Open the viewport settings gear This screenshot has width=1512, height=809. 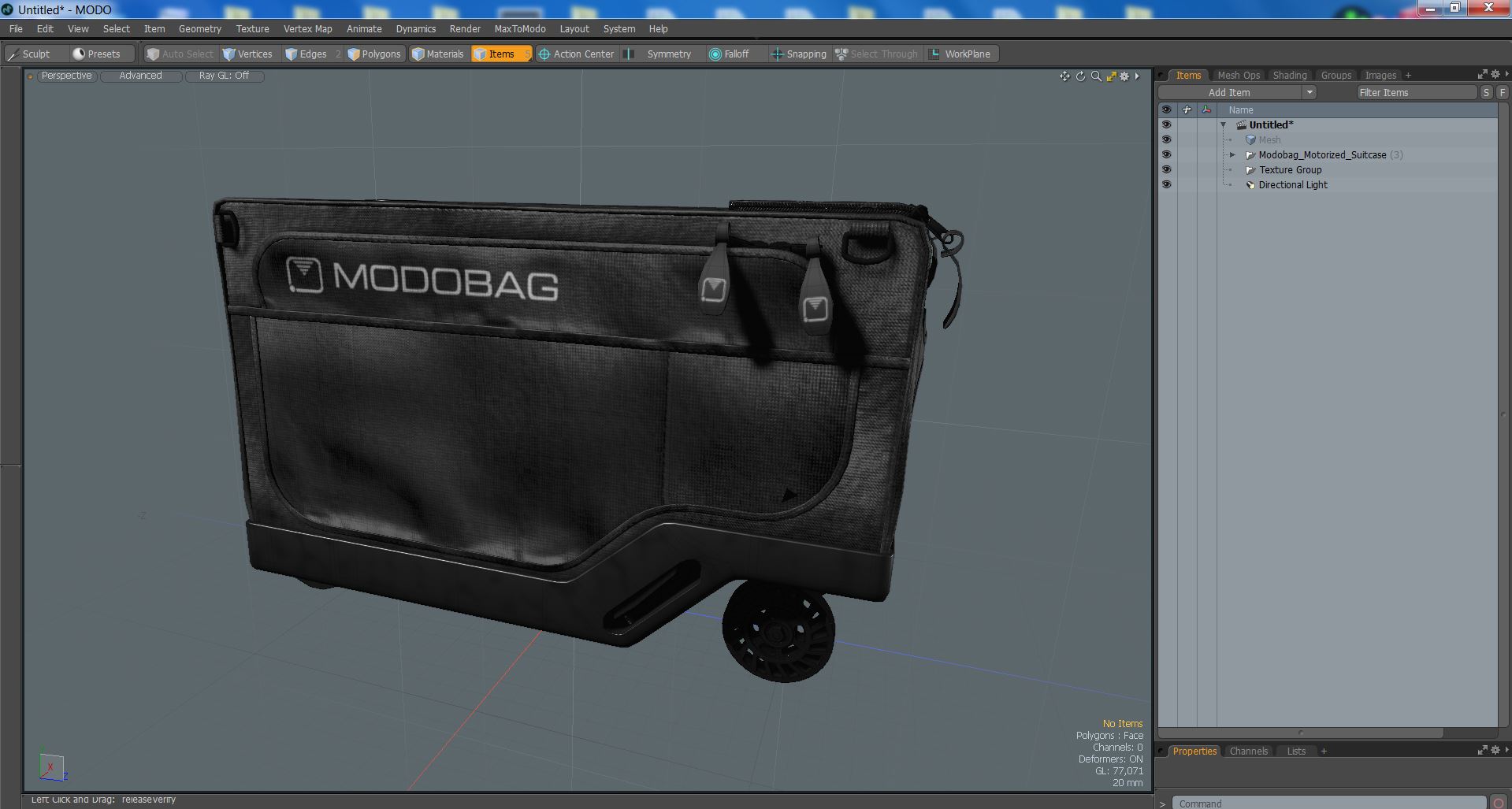[x=1124, y=76]
